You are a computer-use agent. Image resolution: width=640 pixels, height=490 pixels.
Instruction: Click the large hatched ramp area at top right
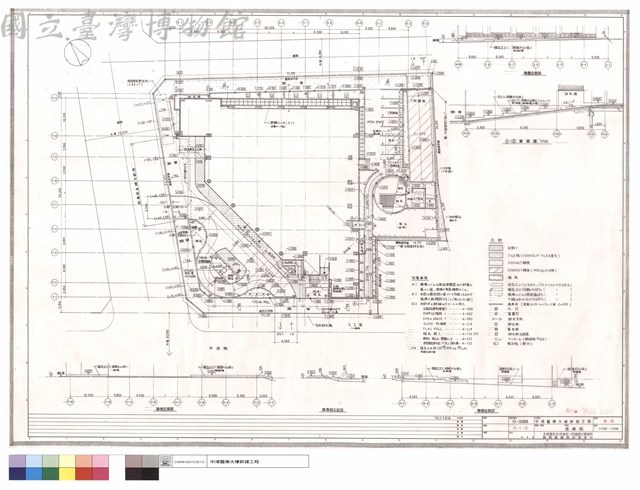420,135
